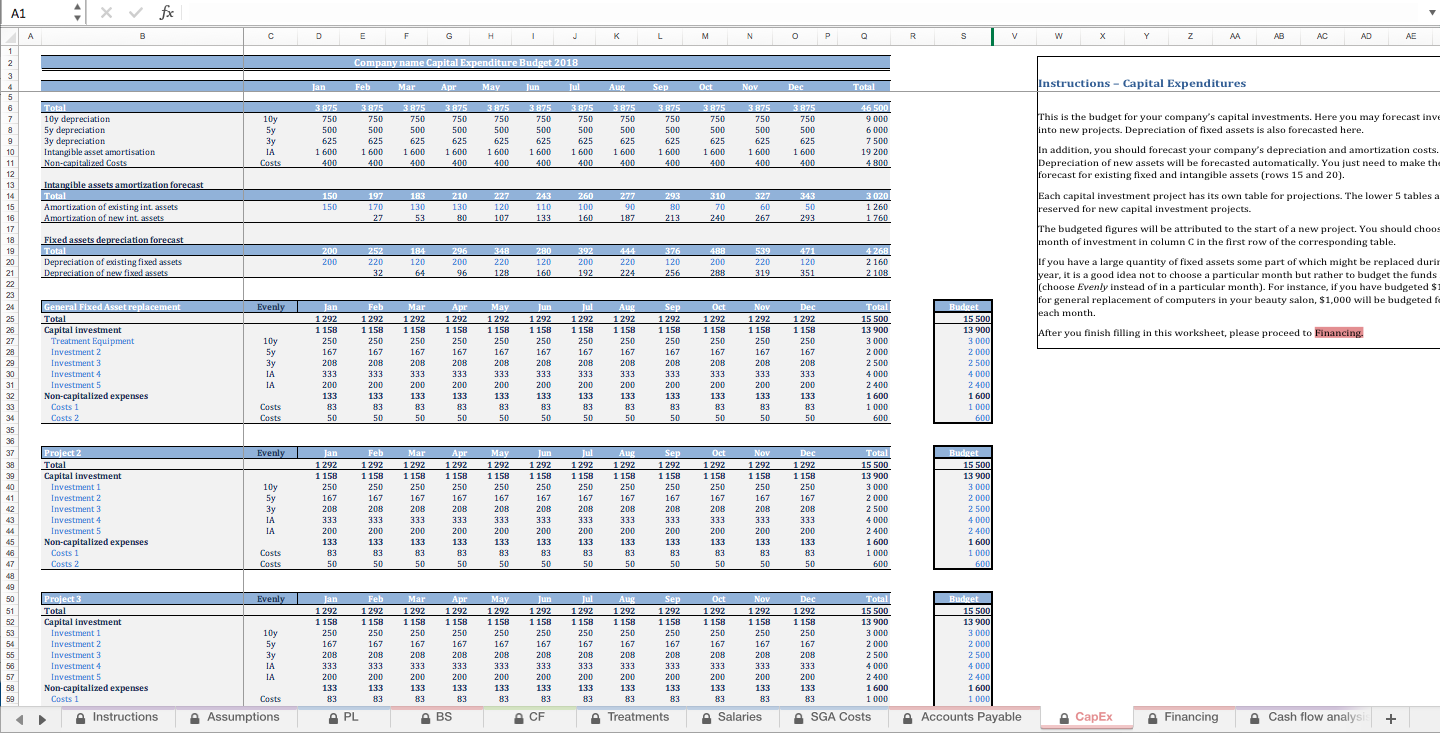Viewport: 1440px width, 733px height.
Task: Click the Budget header beside Project 2
Action: tap(963, 454)
